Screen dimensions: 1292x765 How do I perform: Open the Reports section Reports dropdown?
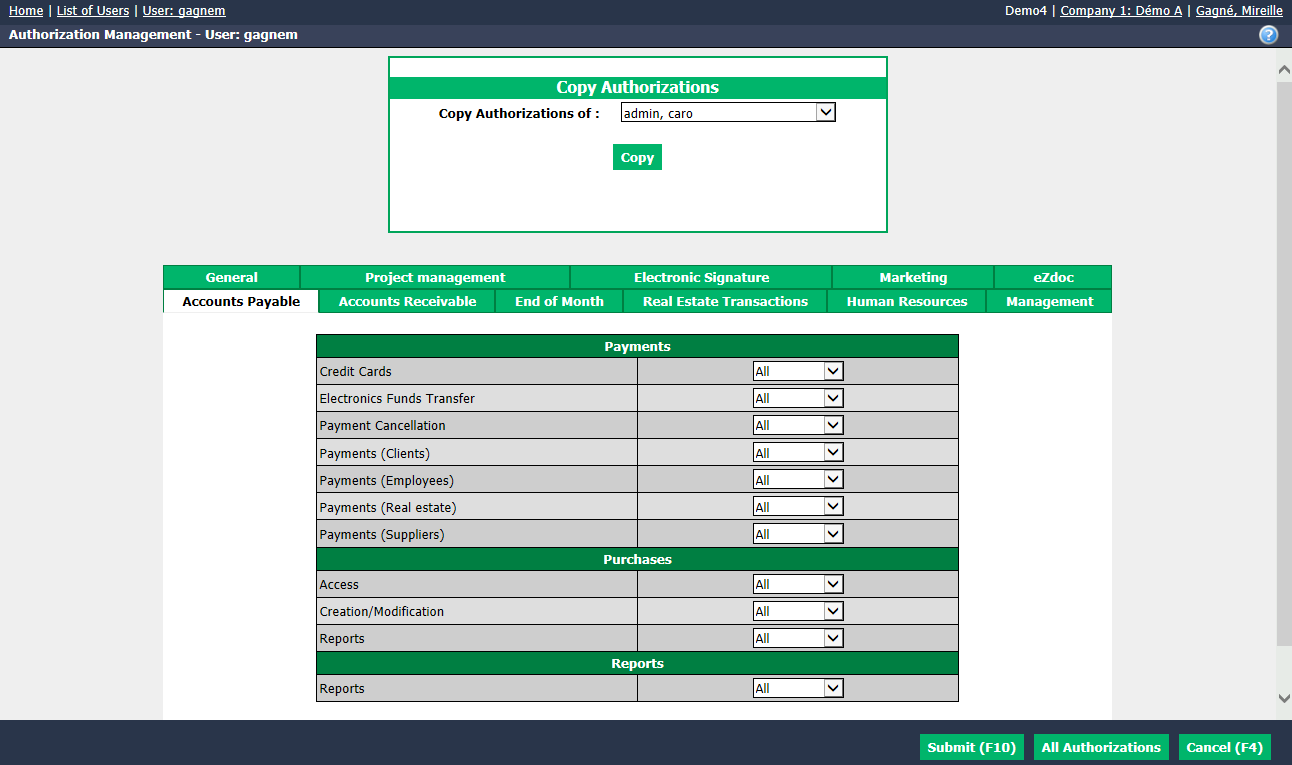[798, 688]
